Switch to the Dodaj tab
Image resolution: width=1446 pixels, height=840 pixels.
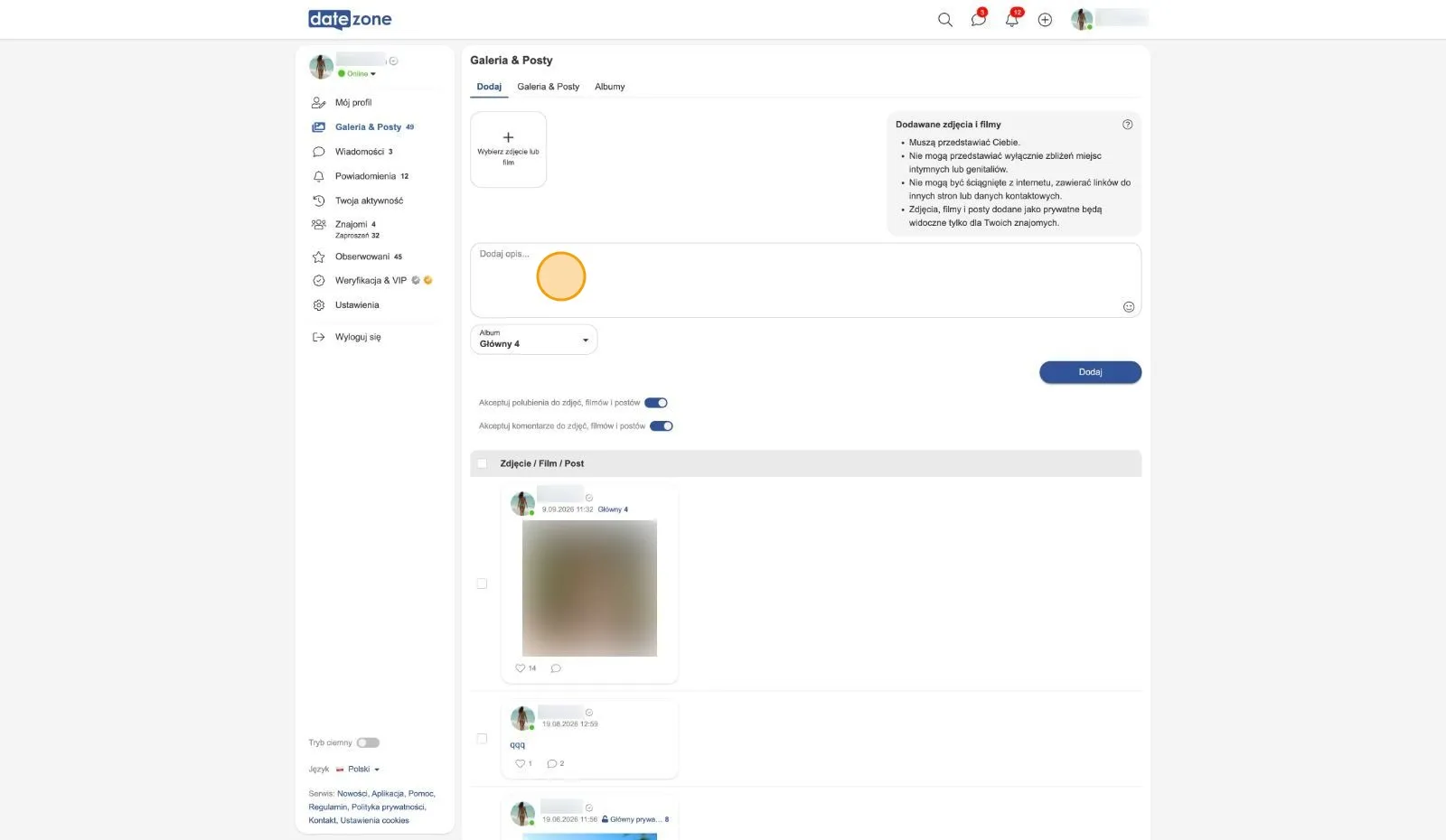pos(489,87)
